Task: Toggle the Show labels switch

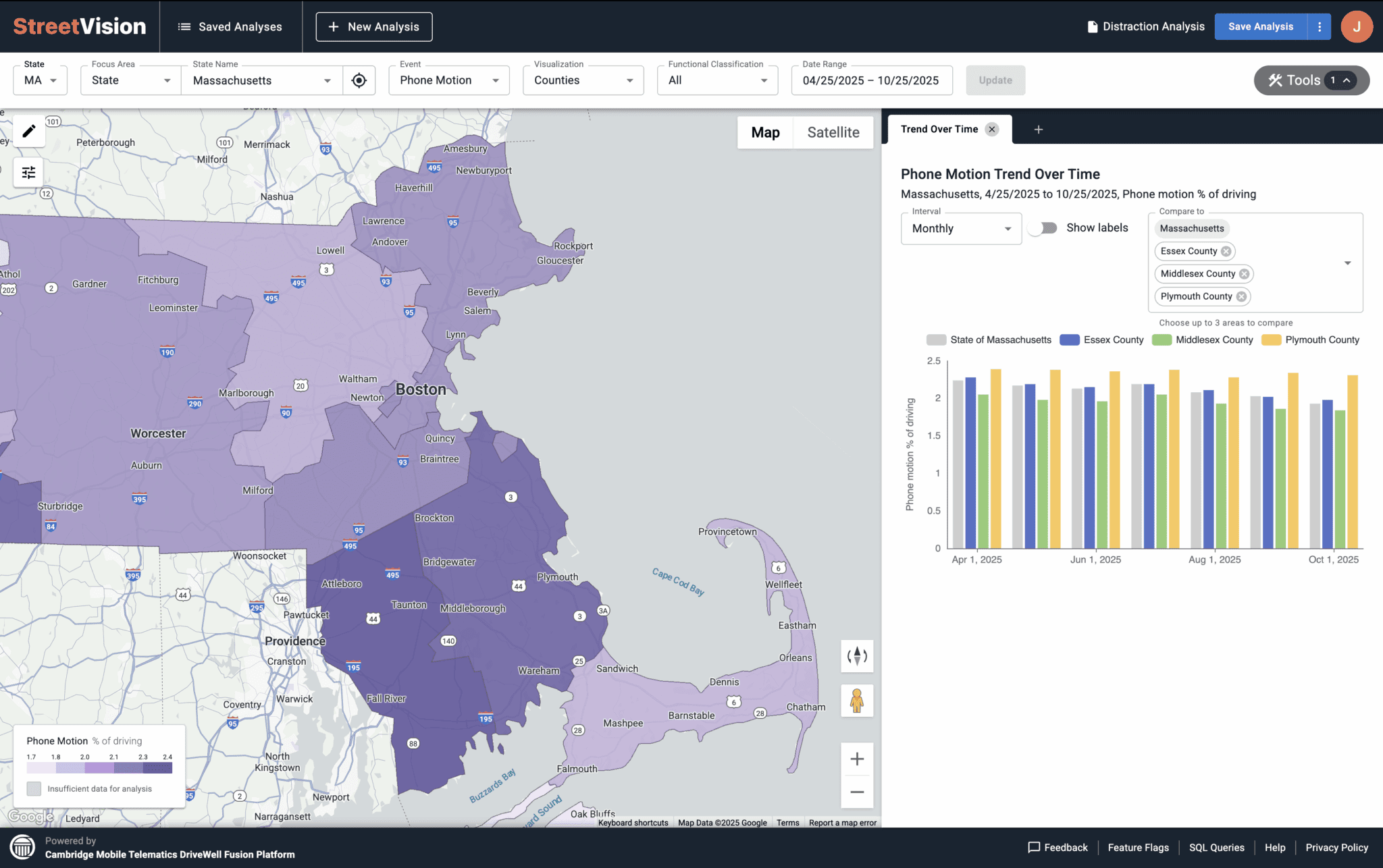Action: coord(1043,228)
